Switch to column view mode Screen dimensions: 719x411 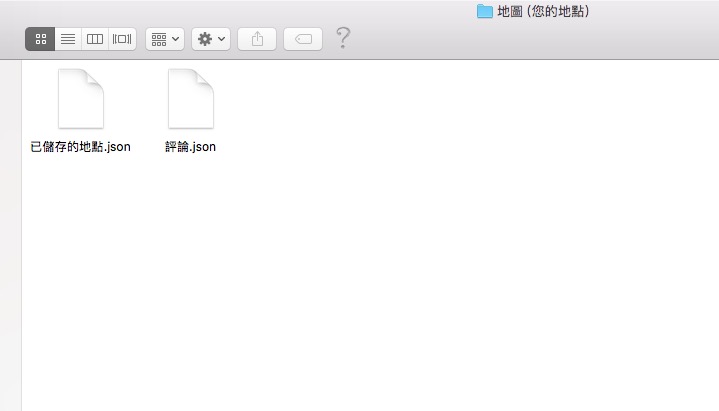95,39
